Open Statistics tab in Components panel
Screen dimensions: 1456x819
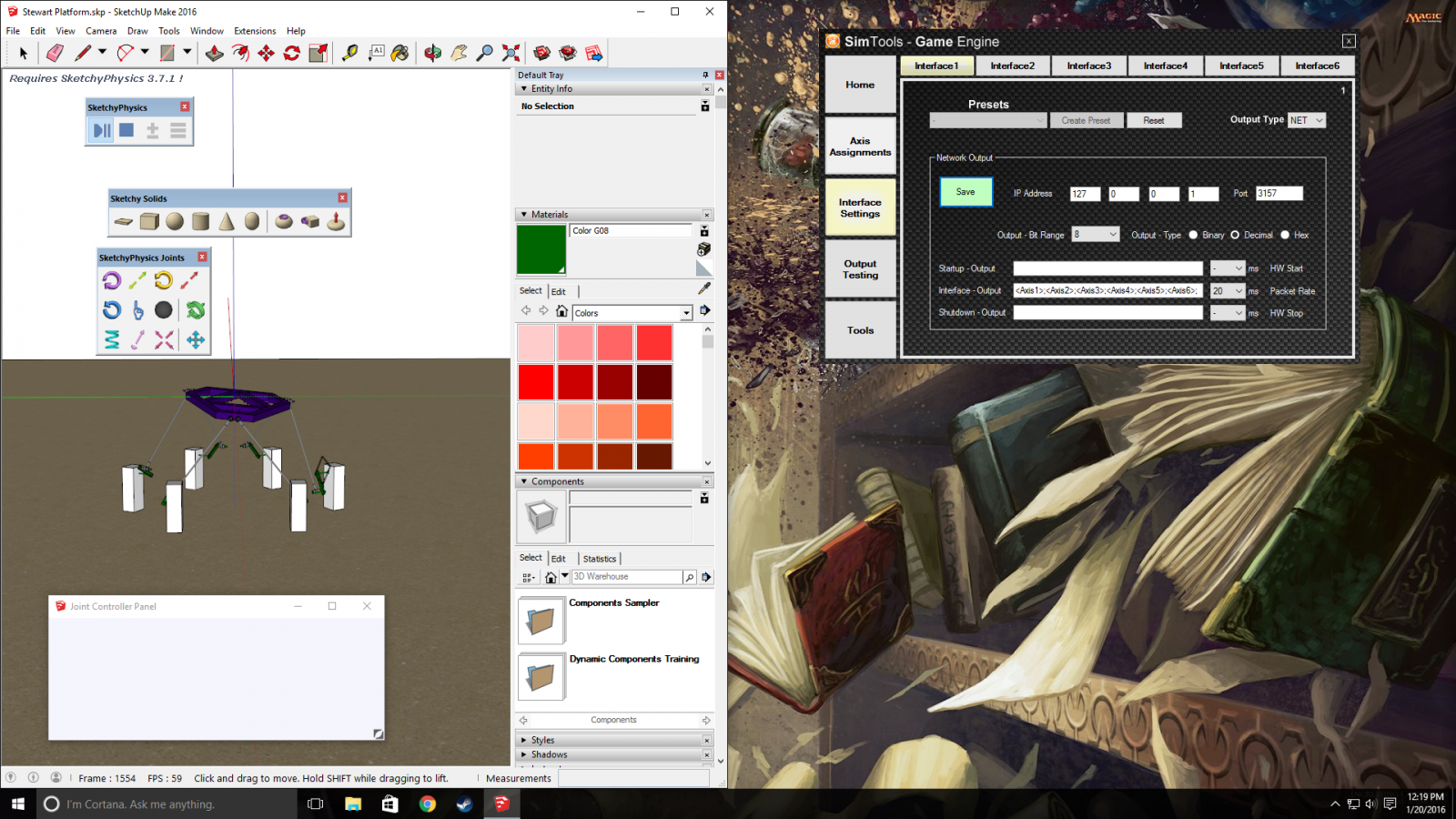point(600,559)
